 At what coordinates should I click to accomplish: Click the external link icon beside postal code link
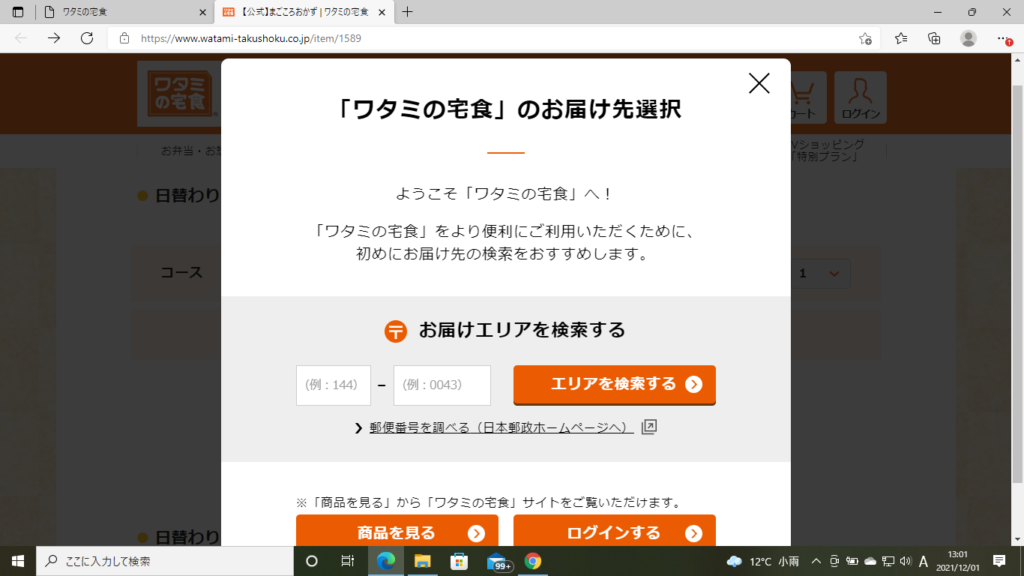click(648, 427)
